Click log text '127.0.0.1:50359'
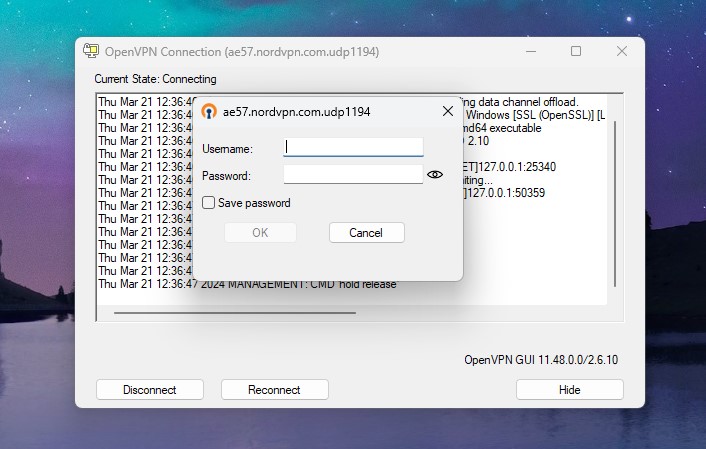Image resolution: width=706 pixels, height=449 pixels. tap(506, 193)
